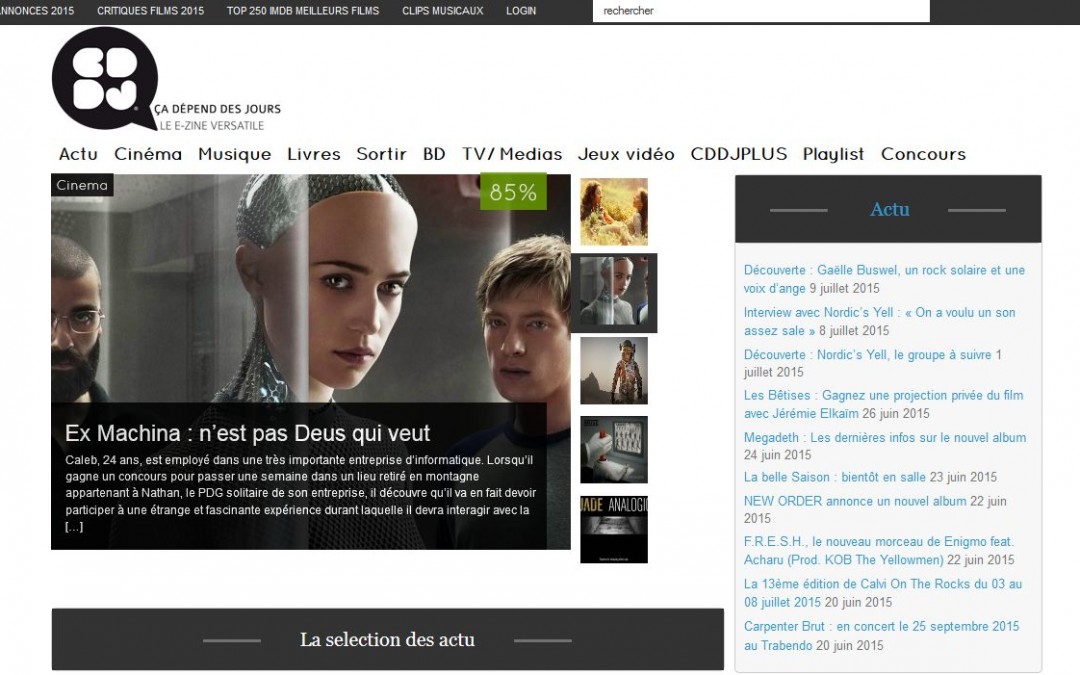Open the BD section
This screenshot has height=675, width=1080.
tap(434, 154)
